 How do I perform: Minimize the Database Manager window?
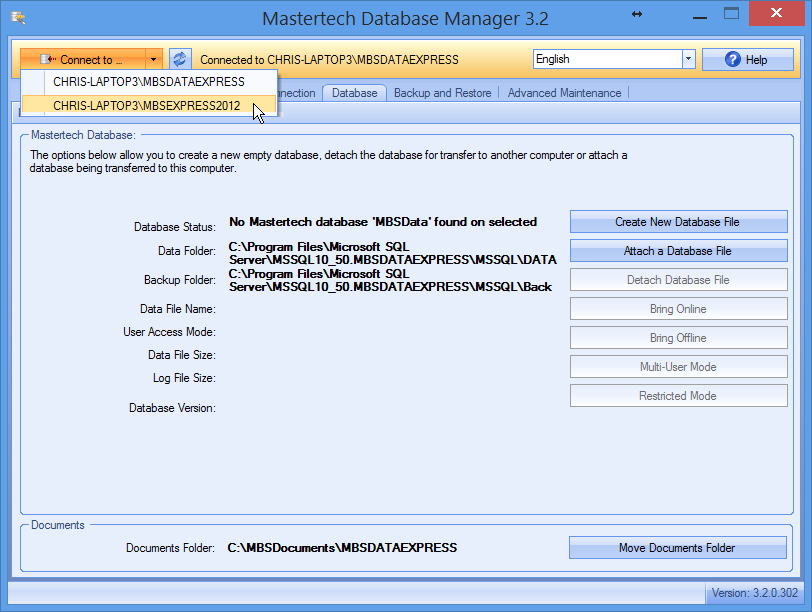coord(700,17)
